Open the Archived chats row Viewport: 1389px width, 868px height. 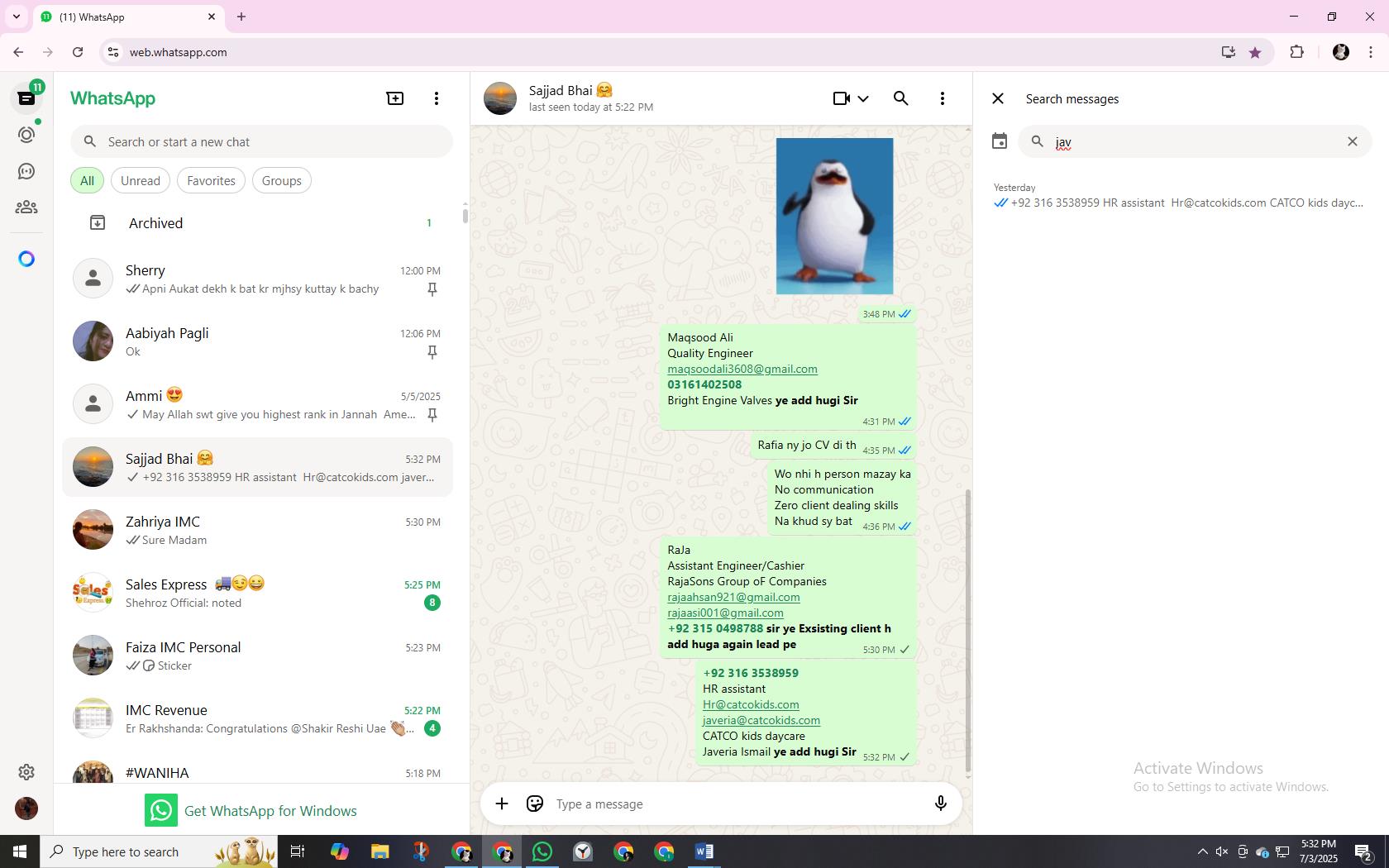(x=258, y=223)
